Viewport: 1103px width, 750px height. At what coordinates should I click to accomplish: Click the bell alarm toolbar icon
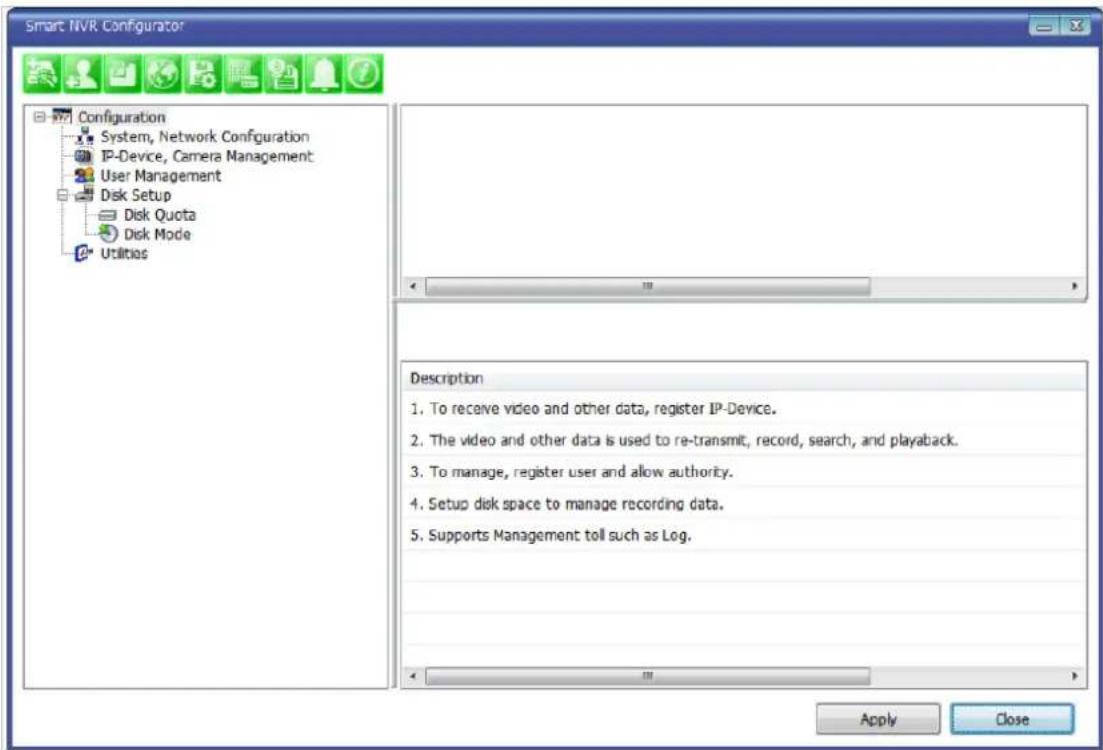point(323,74)
